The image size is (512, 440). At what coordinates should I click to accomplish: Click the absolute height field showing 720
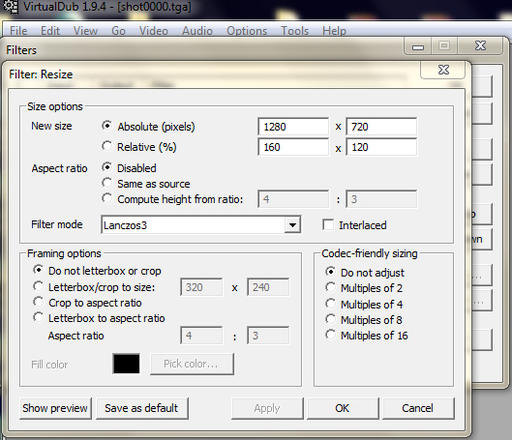click(381, 127)
